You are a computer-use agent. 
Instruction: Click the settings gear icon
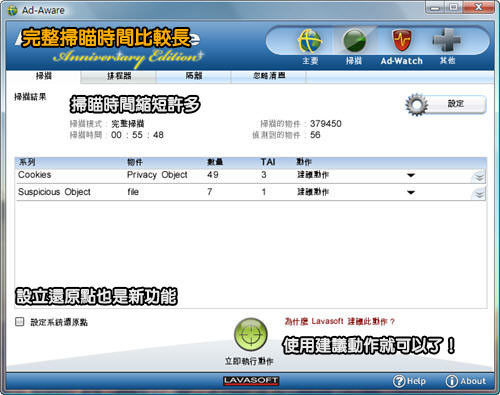pyautogui.click(x=416, y=105)
